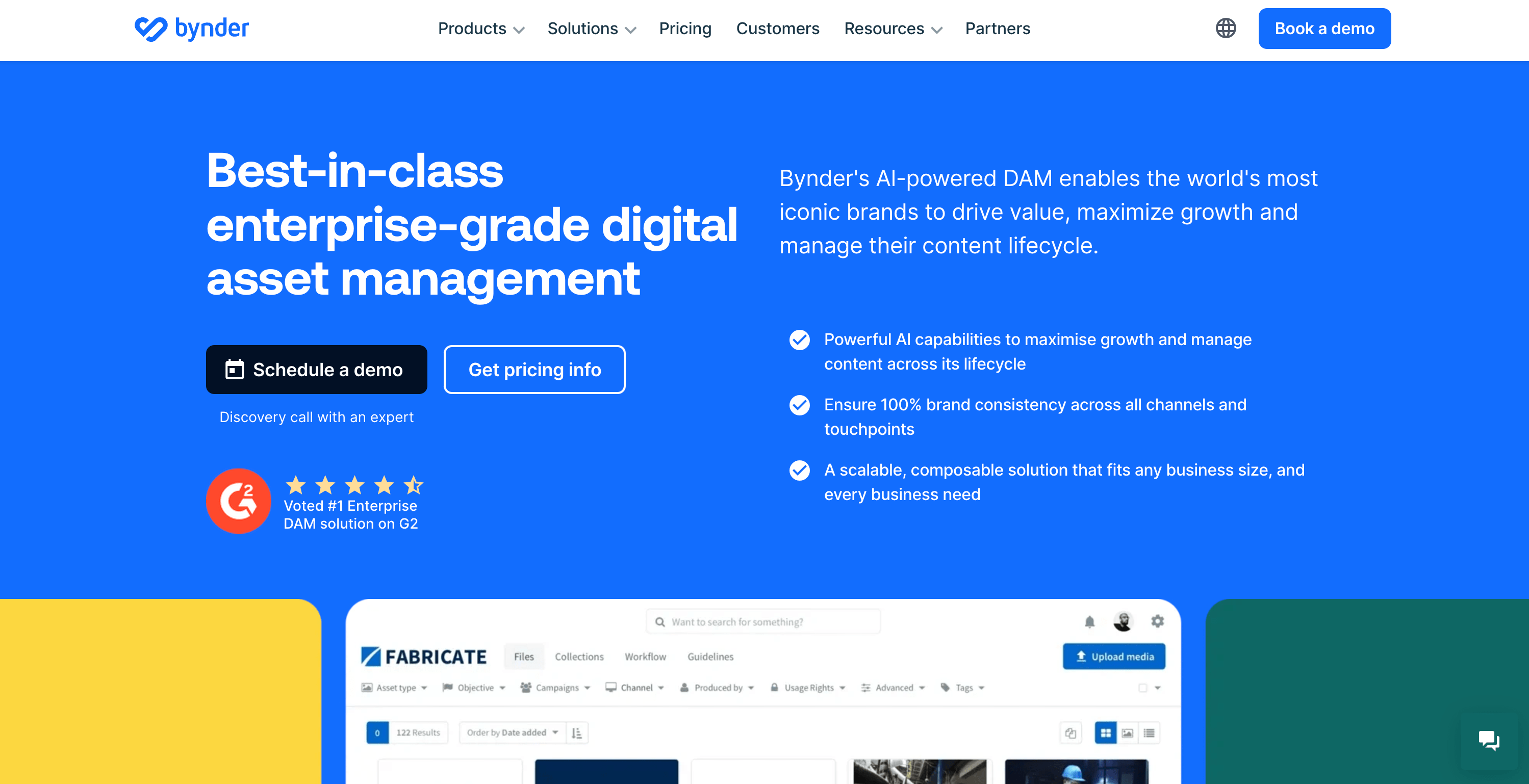1529x784 pixels.
Task: Open the Channel filter dropdown
Action: [634, 688]
